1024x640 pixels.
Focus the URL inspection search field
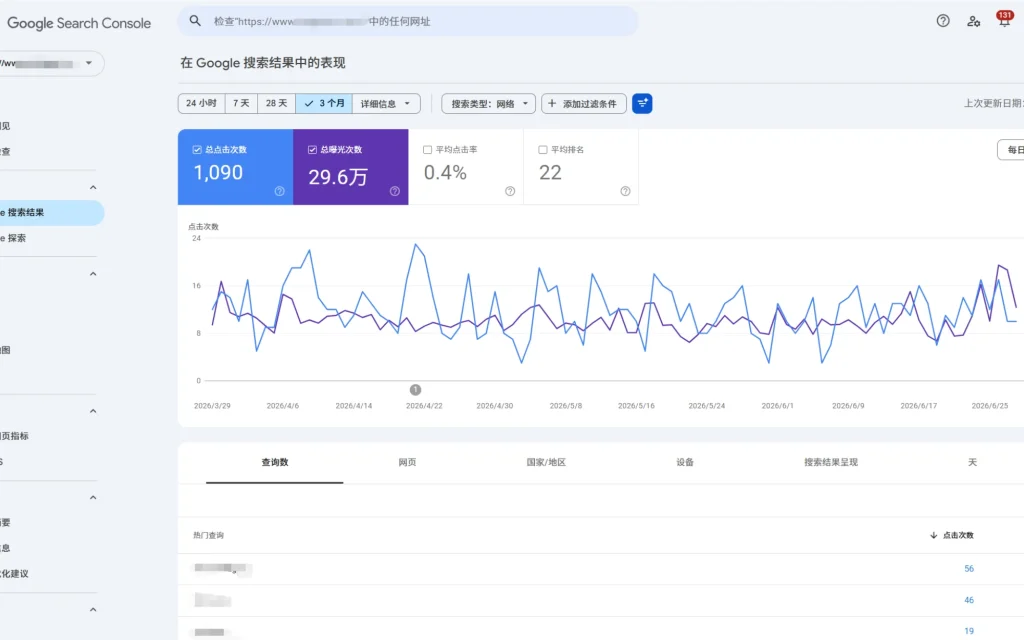pyautogui.click(x=408, y=21)
